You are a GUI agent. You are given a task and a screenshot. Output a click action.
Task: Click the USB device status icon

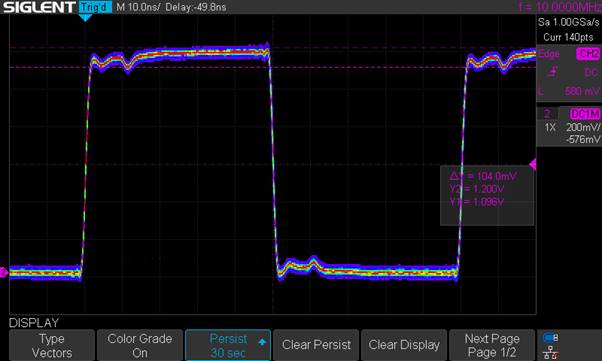(x=551, y=338)
